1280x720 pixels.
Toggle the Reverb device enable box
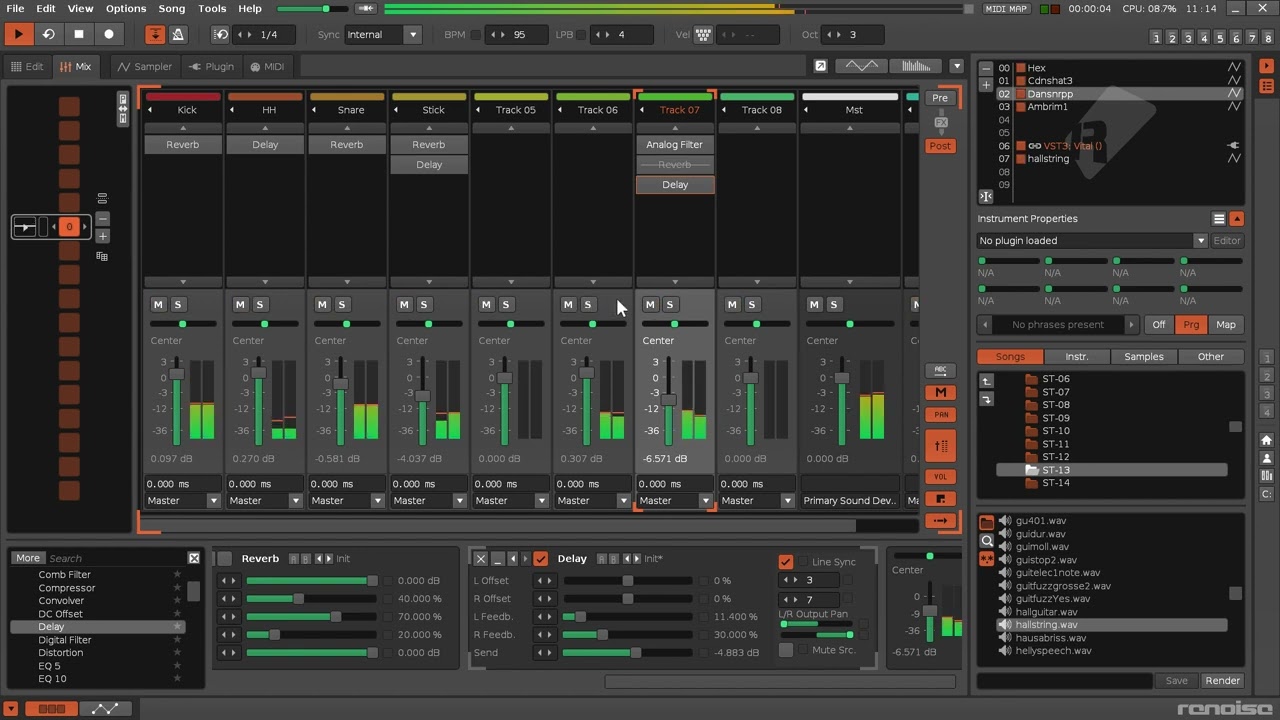click(225, 559)
